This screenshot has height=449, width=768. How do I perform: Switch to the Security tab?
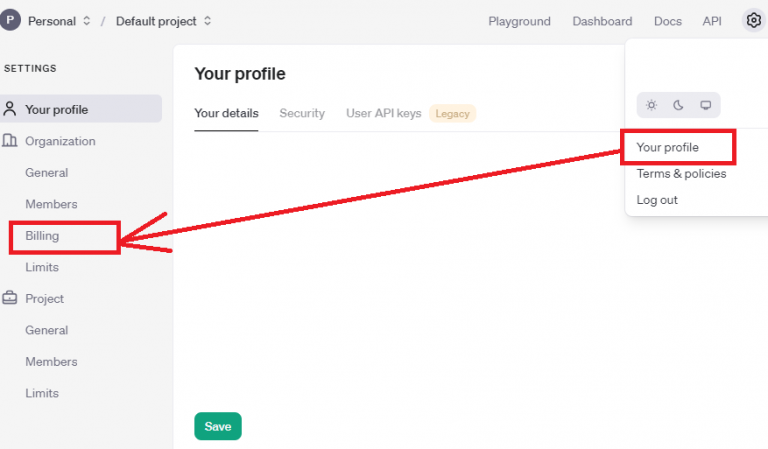click(302, 114)
